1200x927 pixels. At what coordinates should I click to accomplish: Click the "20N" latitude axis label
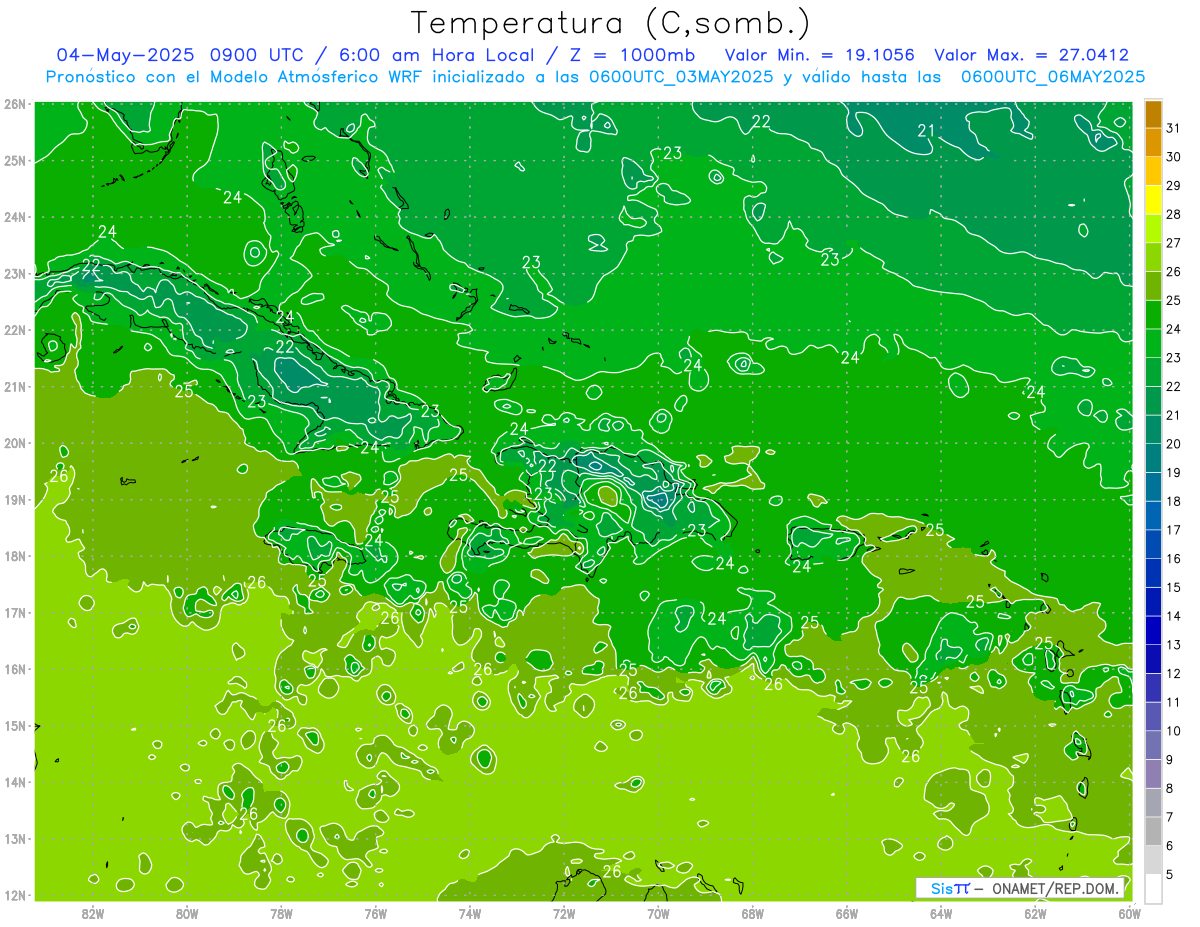pyautogui.click(x=16, y=443)
